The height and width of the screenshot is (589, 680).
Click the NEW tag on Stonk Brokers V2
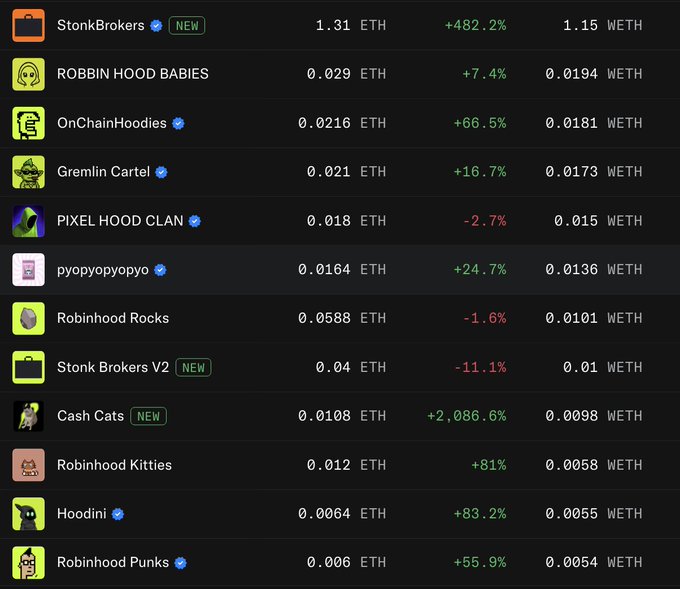tap(193, 367)
